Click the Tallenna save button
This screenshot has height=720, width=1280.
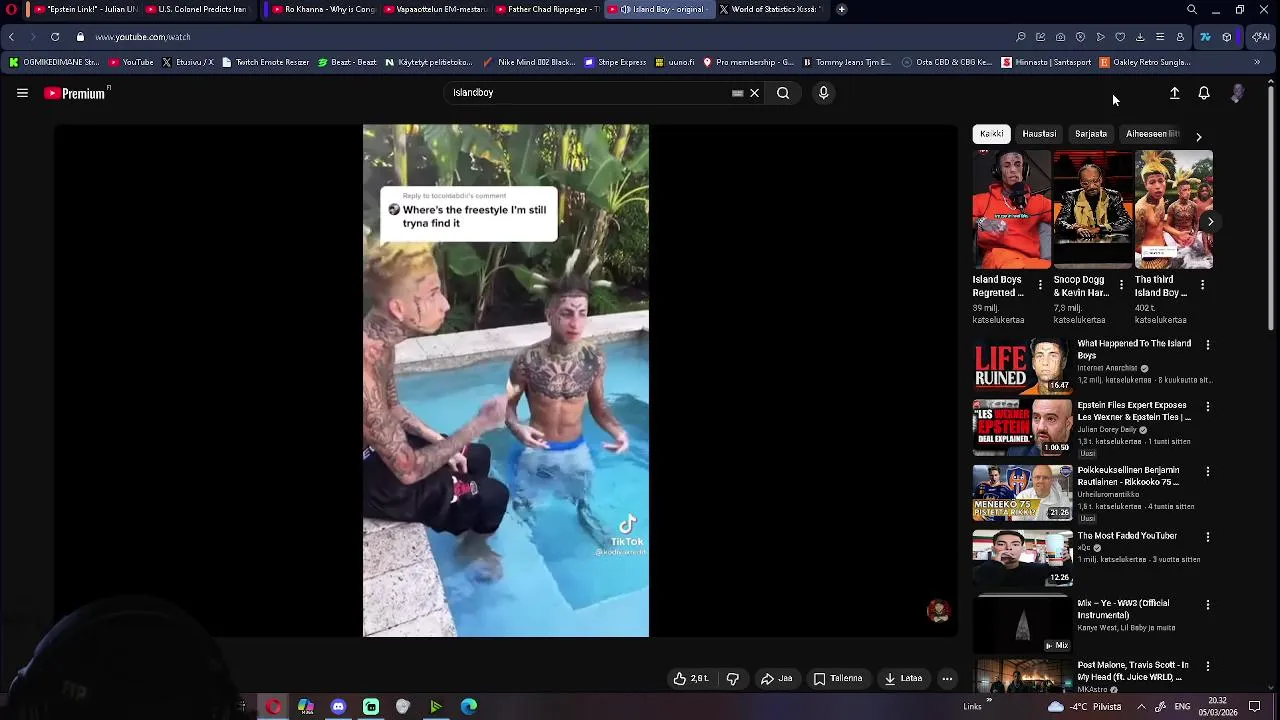click(x=838, y=678)
